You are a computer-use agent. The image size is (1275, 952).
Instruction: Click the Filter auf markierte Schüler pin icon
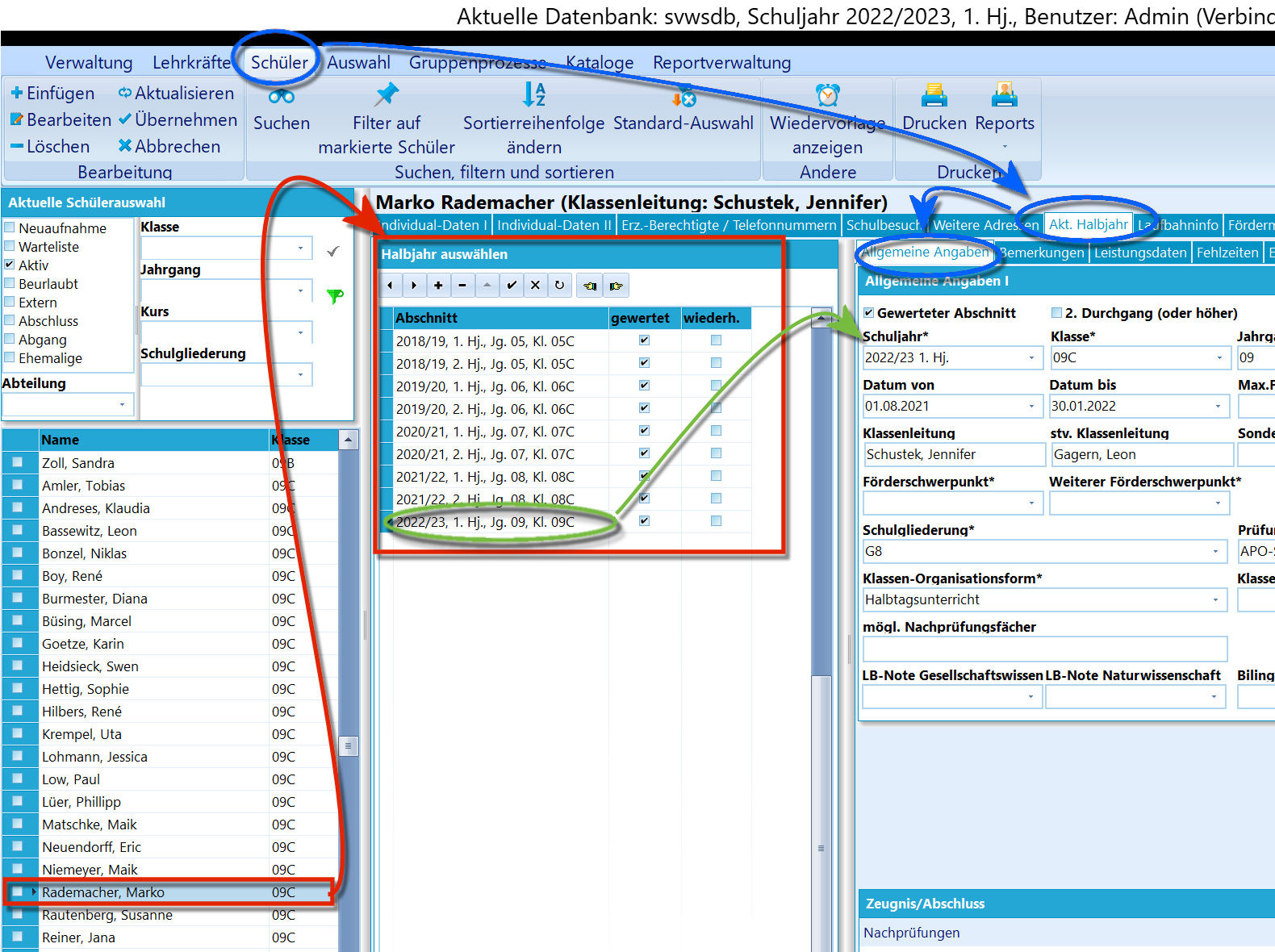(387, 94)
